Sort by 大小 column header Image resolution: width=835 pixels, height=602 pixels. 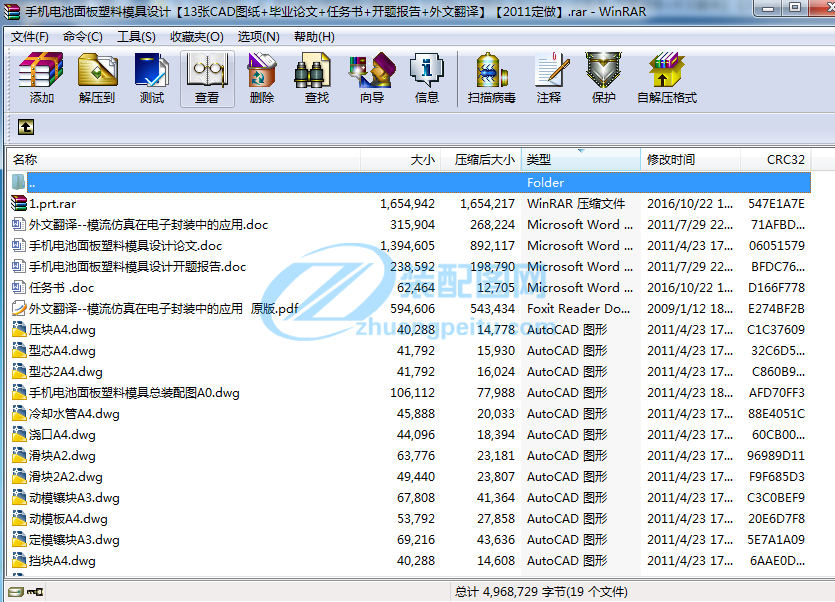[x=400, y=160]
